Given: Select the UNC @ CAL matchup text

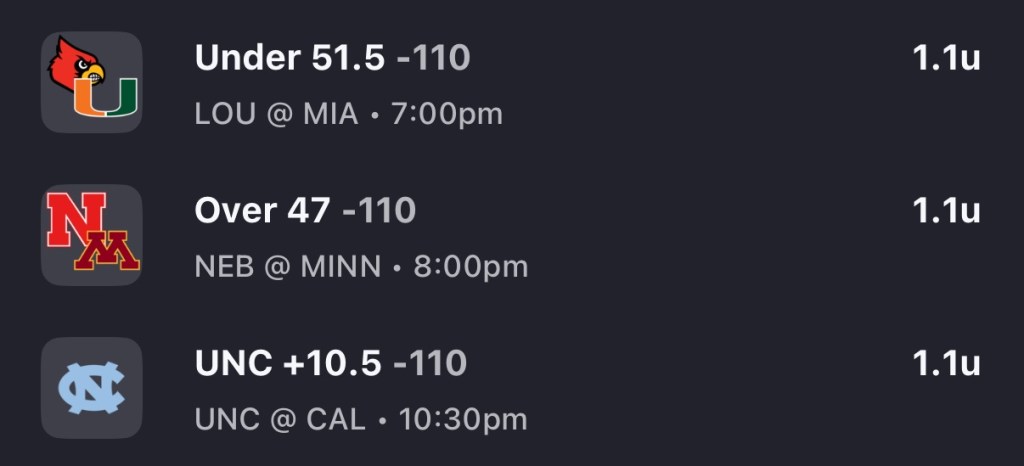Looking at the screenshot, I should (280, 419).
